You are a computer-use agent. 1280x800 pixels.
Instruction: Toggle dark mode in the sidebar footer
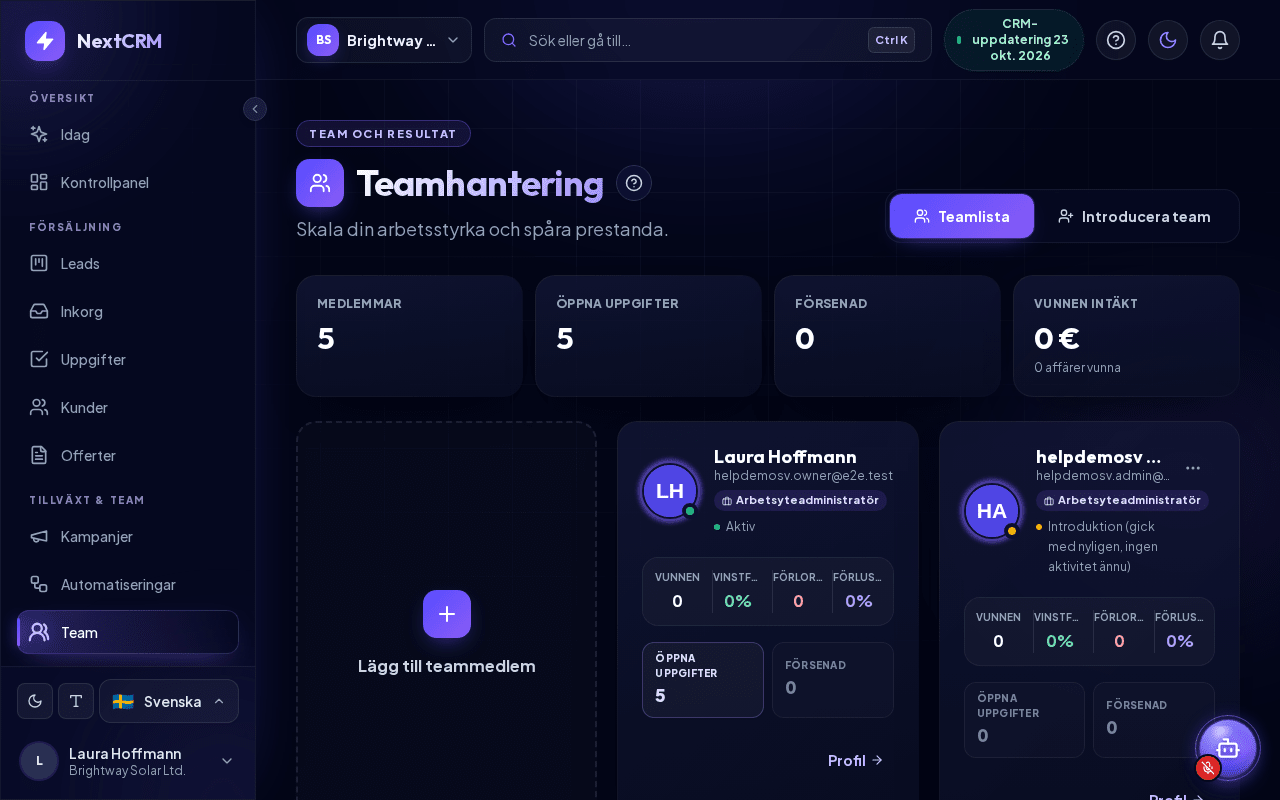(35, 701)
